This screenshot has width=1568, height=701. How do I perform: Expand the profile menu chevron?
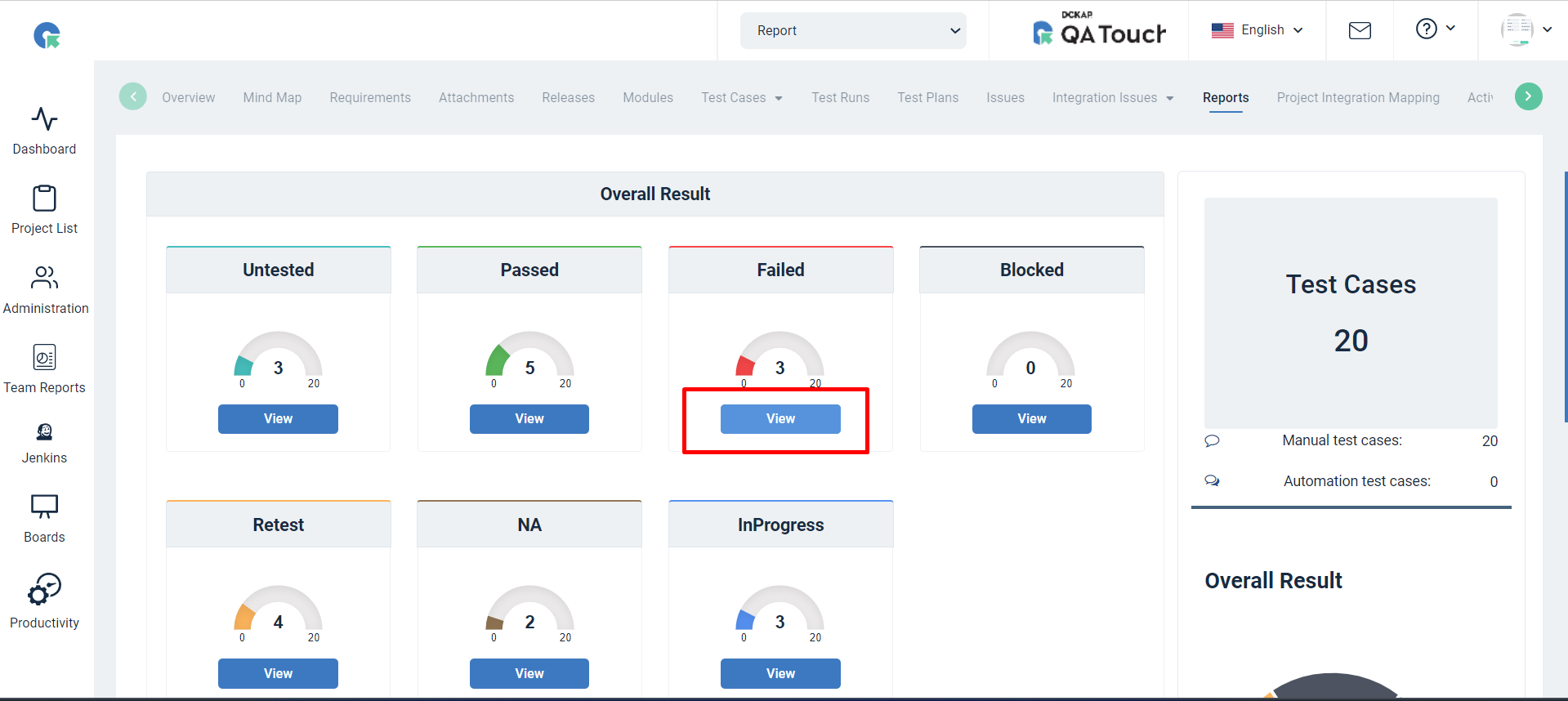1547,30
